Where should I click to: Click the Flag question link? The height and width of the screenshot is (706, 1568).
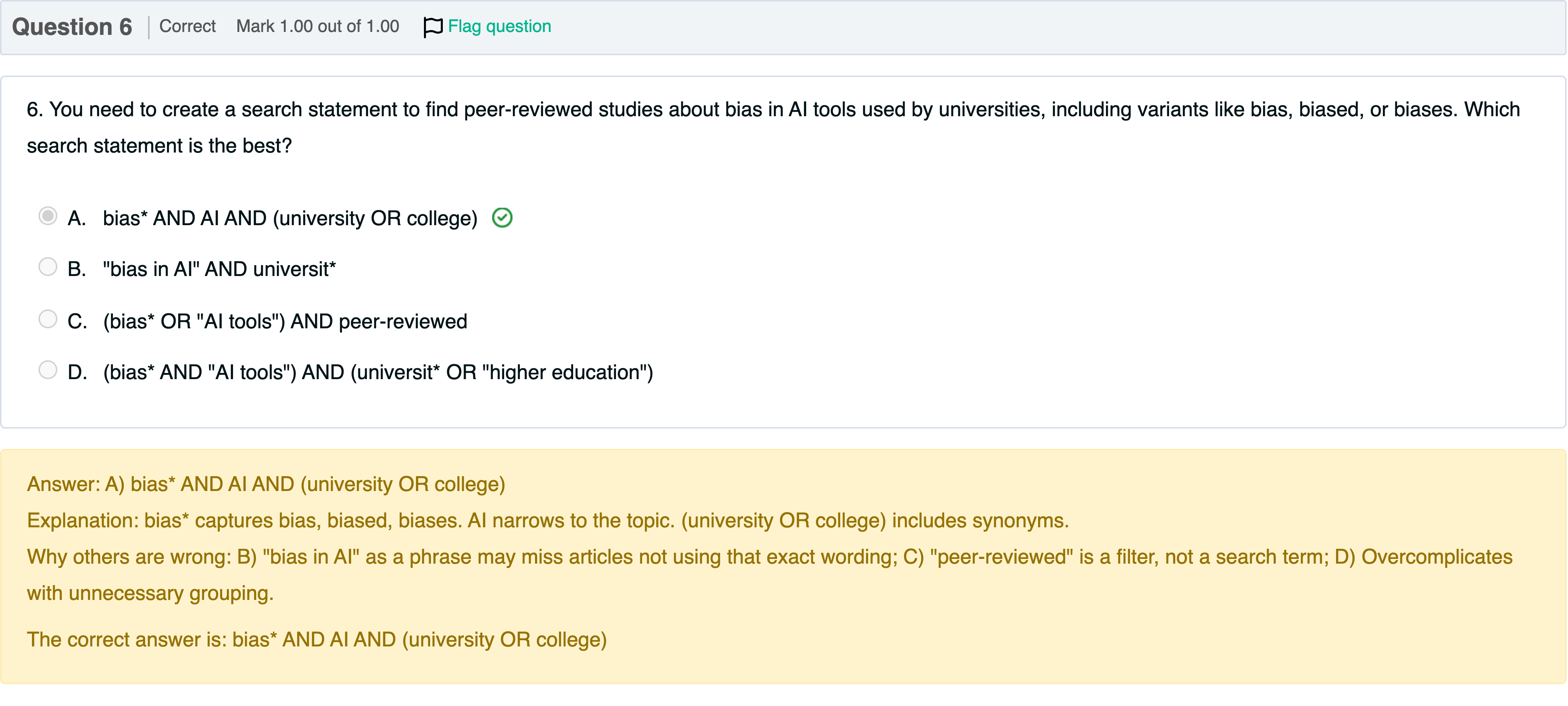pyautogui.click(x=499, y=26)
